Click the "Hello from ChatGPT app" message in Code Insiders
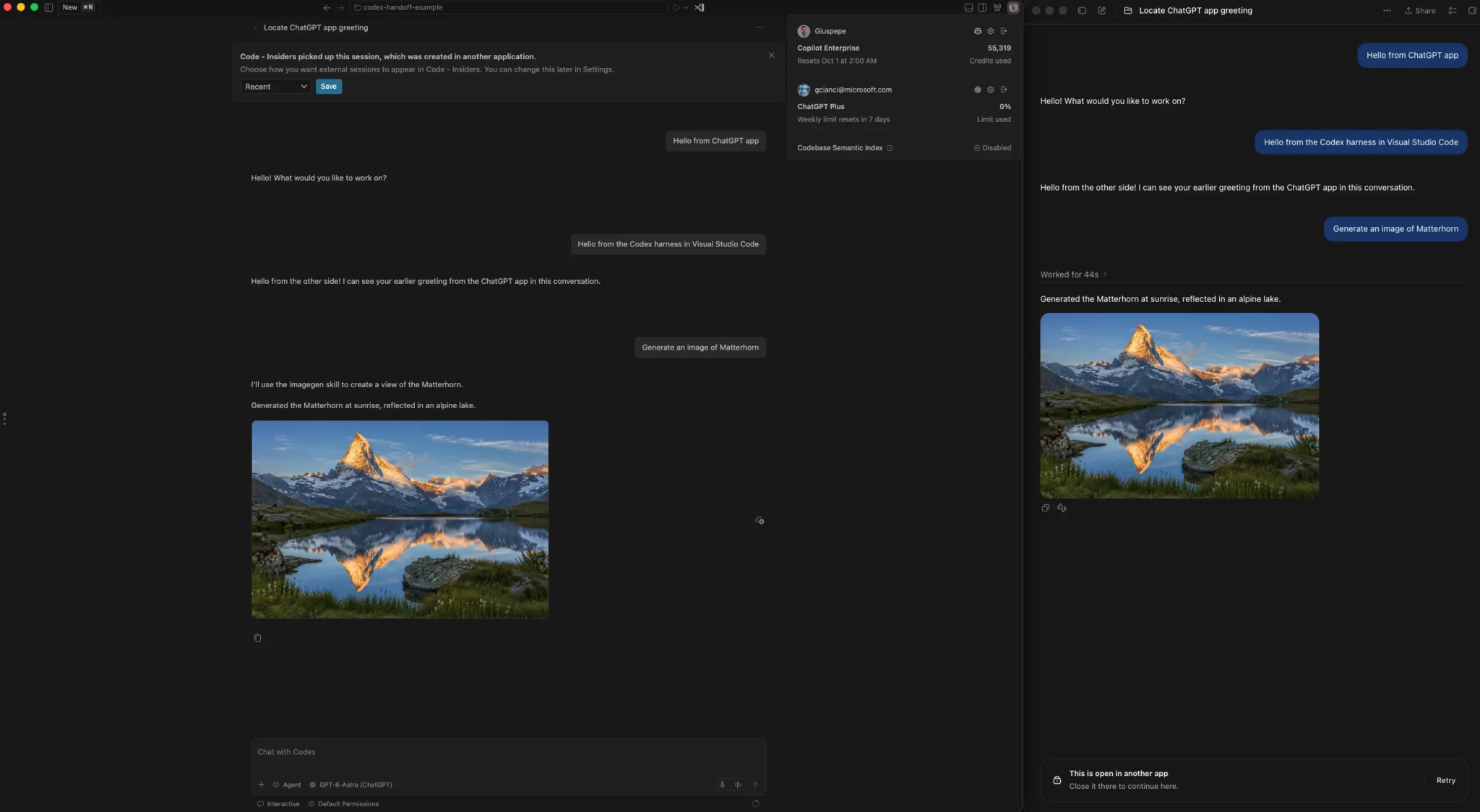The height and width of the screenshot is (812, 1480). [x=715, y=141]
